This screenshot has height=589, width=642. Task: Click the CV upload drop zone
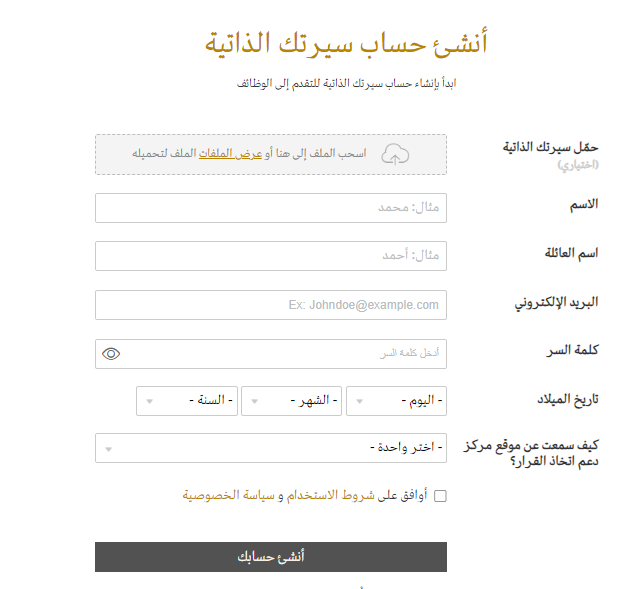[271, 155]
